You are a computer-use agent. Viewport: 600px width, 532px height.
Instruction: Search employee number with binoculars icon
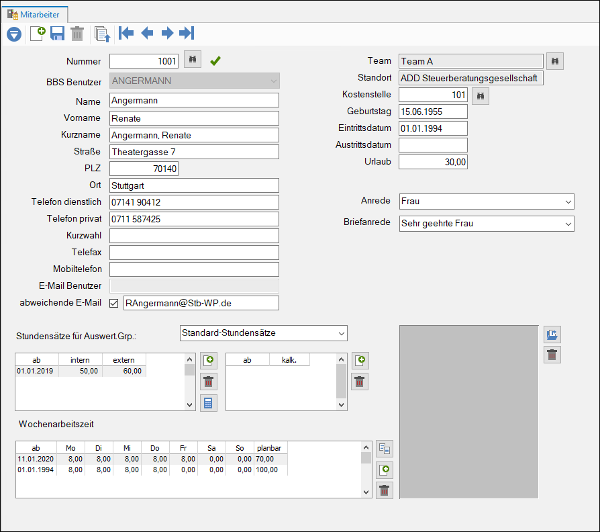[192, 59]
